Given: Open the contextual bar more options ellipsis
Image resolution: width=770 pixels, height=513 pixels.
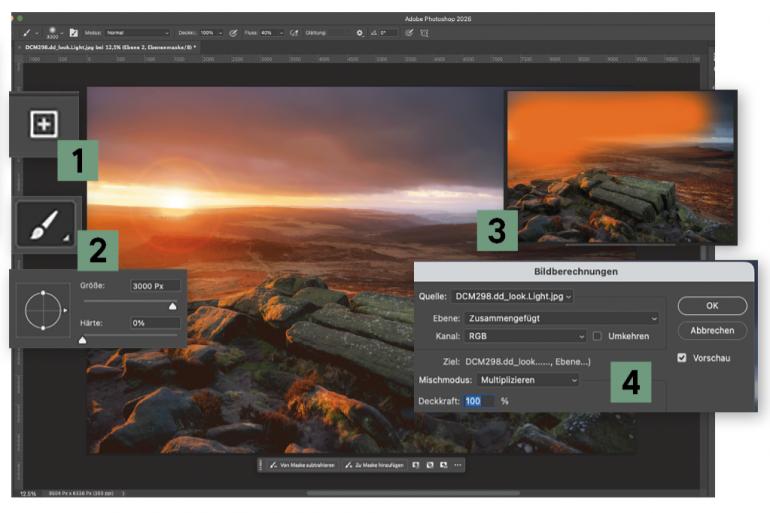Looking at the screenshot, I should click(x=458, y=465).
